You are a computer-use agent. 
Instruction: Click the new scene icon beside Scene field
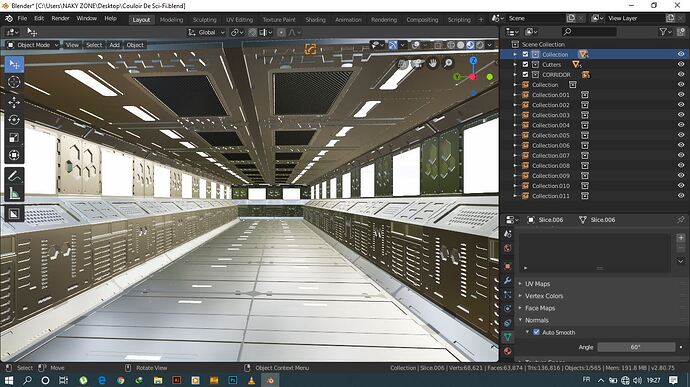[x=571, y=18]
